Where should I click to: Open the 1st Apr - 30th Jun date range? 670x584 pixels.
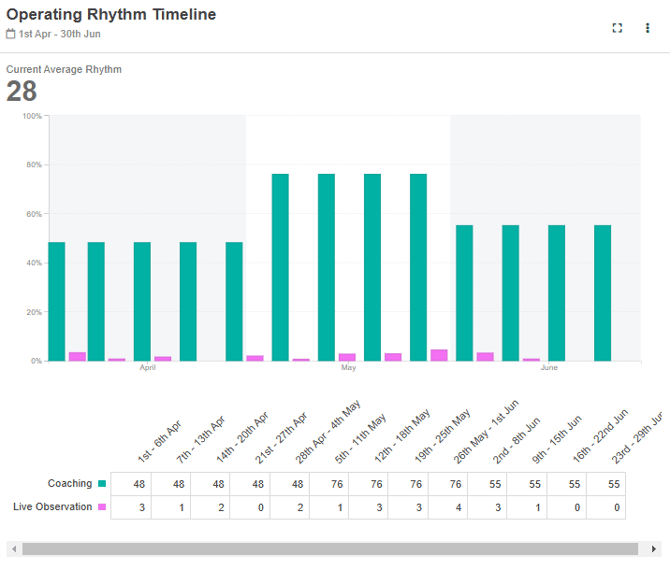[59, 34]
